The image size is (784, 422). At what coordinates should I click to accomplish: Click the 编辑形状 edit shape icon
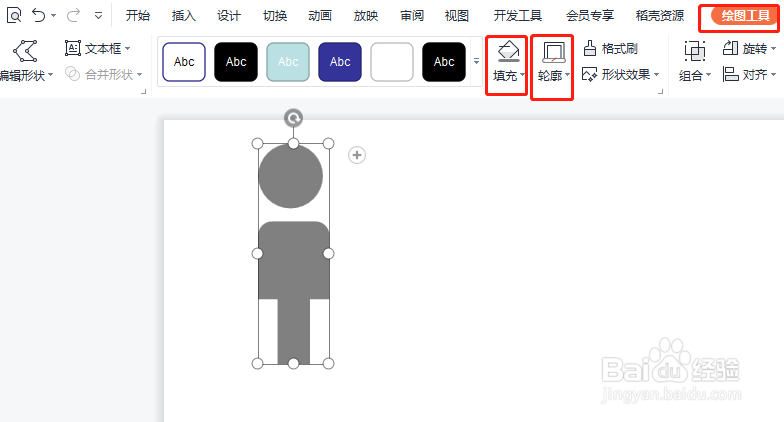tap(25, 51)
